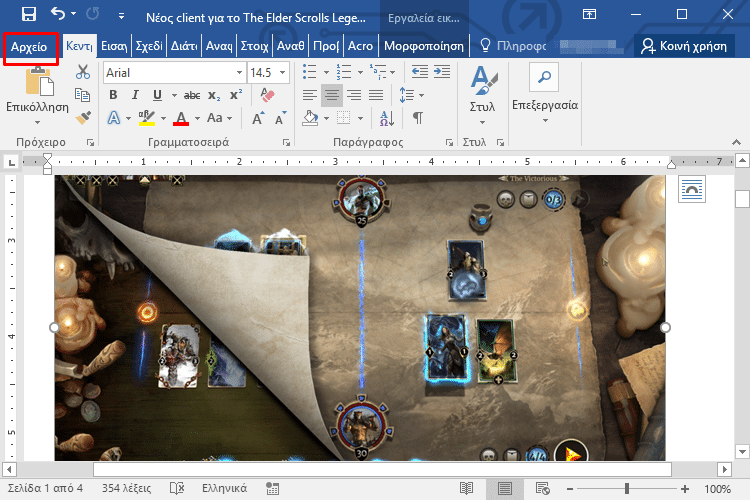
Task: Toggle subscript formatting
Action: 214,95
